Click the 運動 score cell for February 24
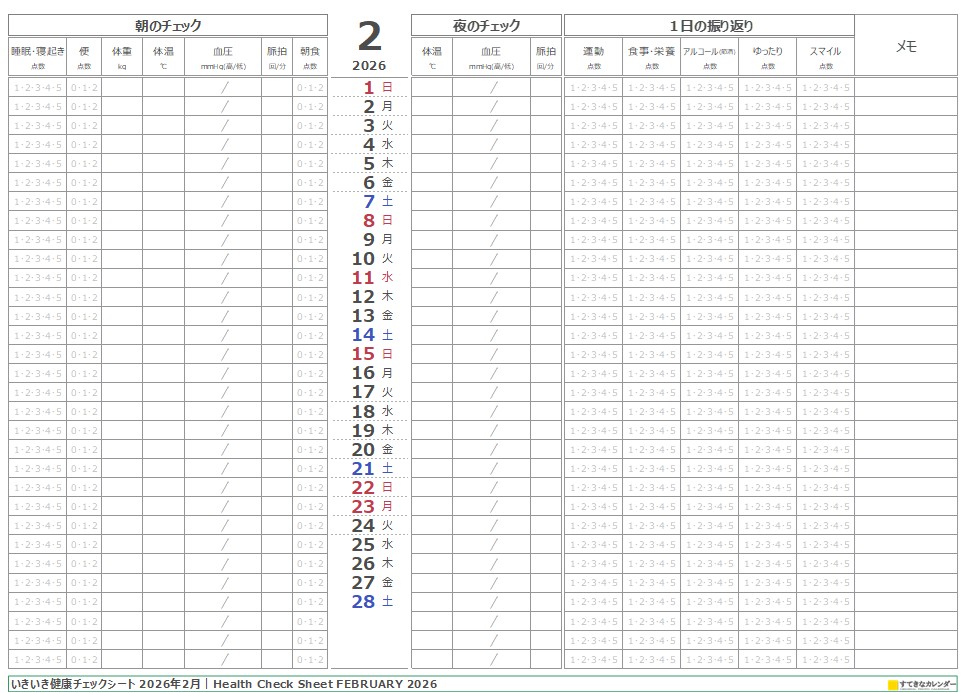 pos(593,525)
